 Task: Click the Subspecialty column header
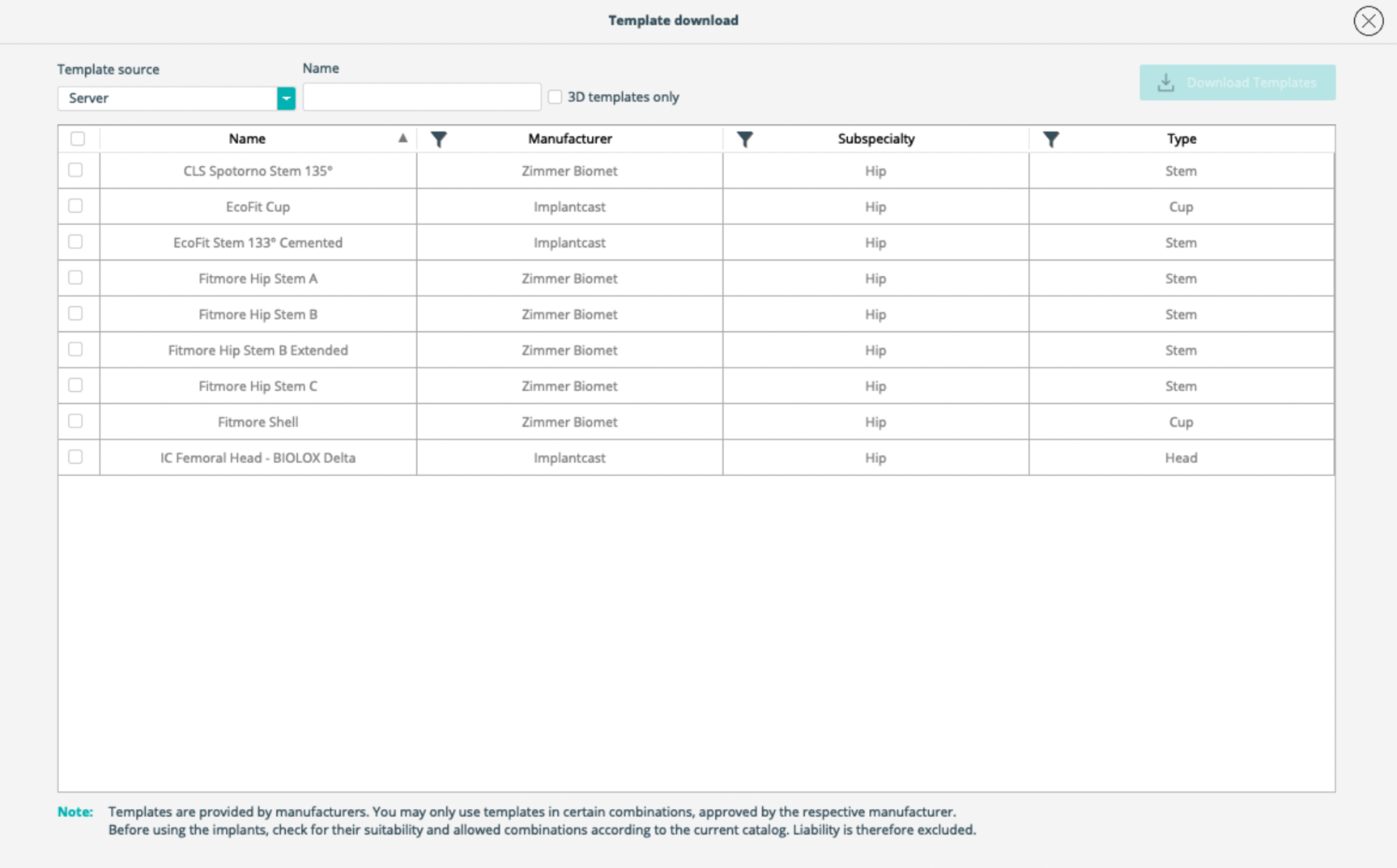pos(875,138)
